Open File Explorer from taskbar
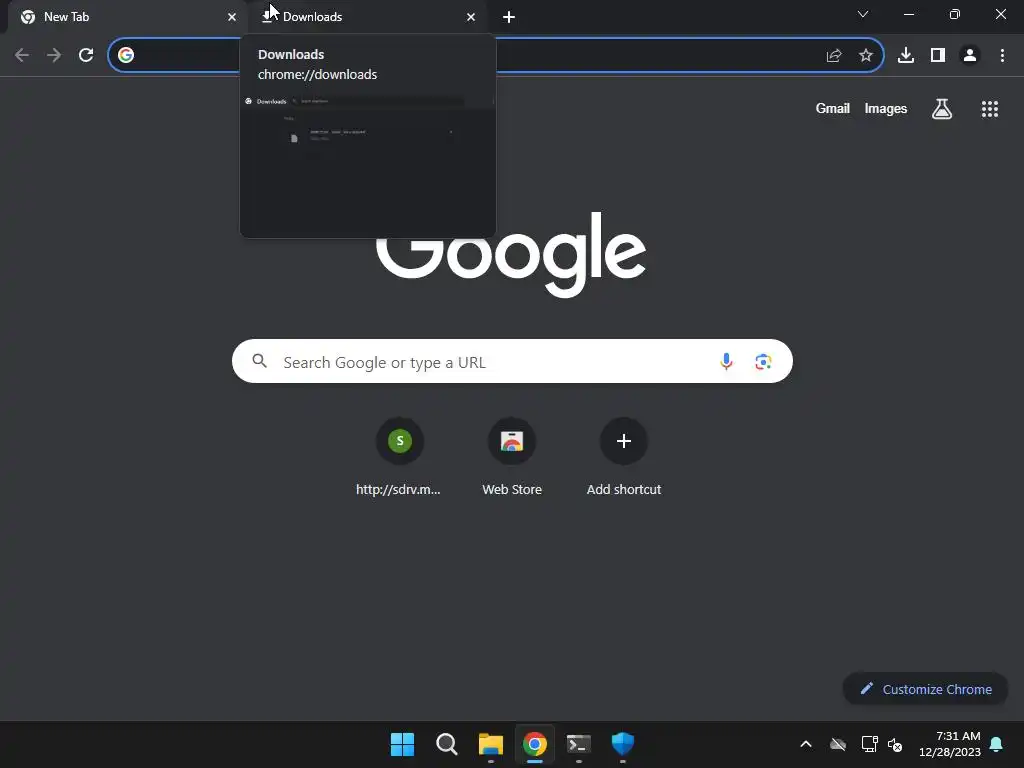Viewport: 1024px width, 768px height. coord(491,744)
